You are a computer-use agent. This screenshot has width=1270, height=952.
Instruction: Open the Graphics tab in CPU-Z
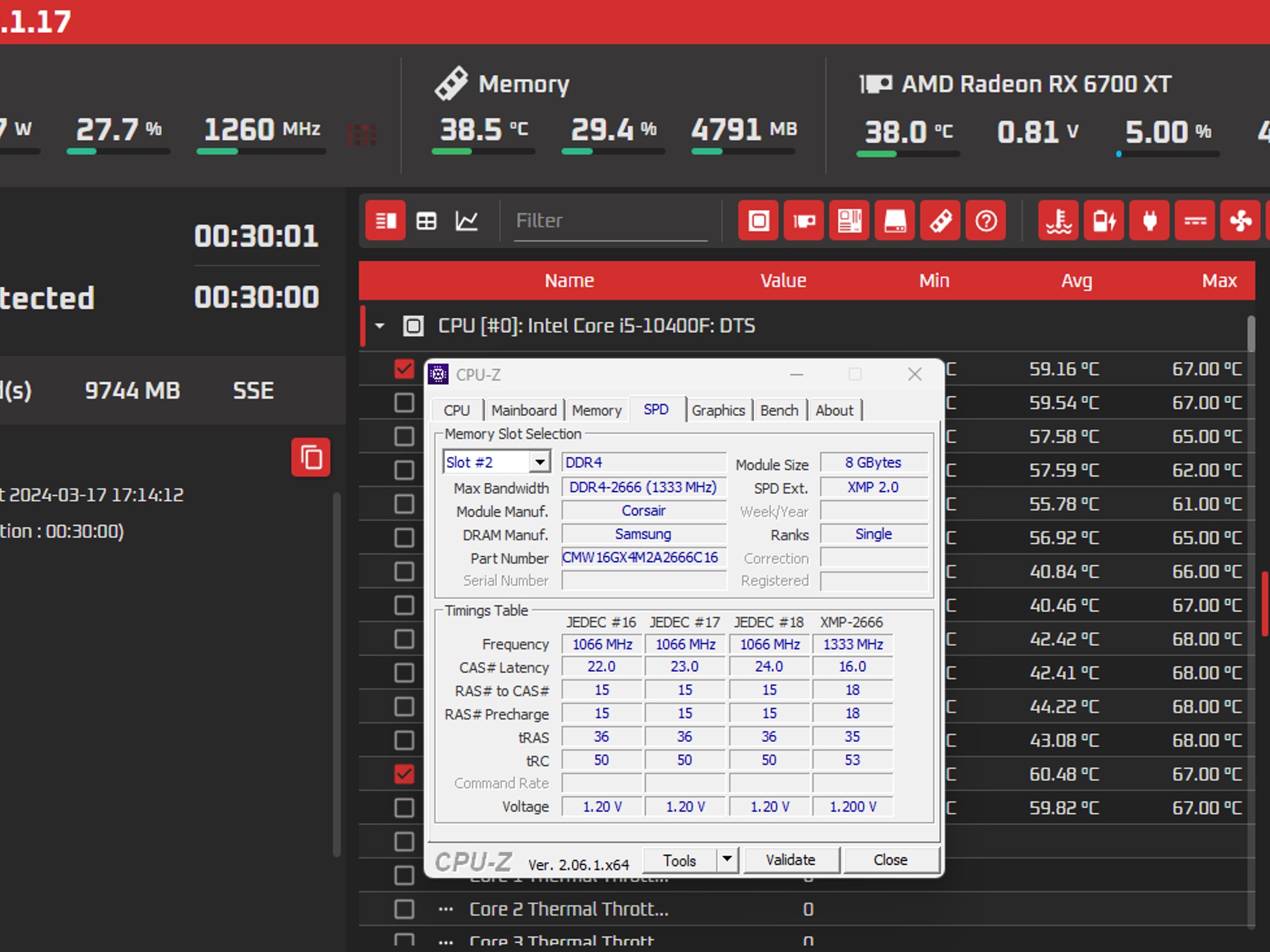718,410
